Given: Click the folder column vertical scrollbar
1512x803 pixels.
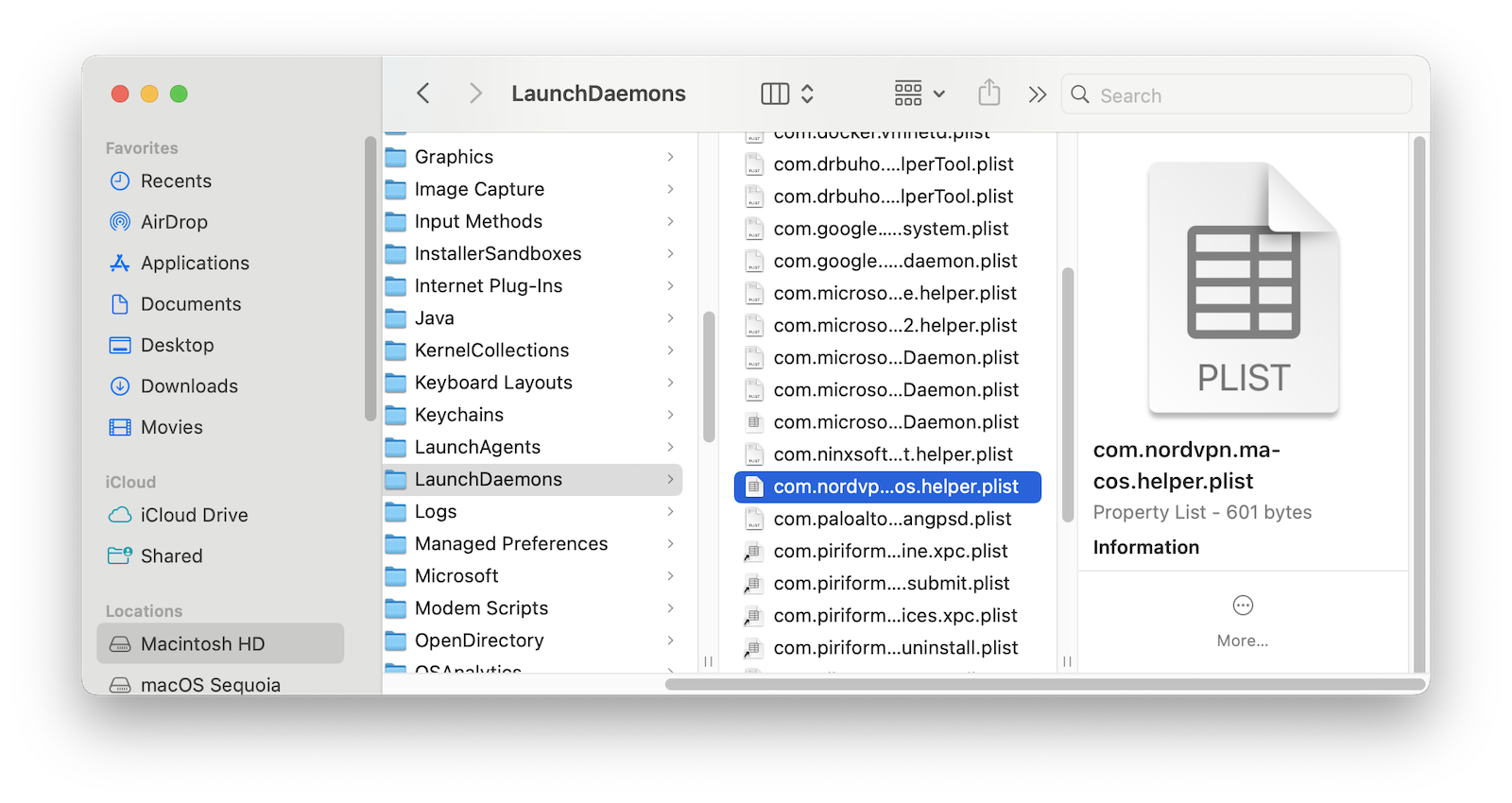Looking at the screenshot, I should coord(709,377).
